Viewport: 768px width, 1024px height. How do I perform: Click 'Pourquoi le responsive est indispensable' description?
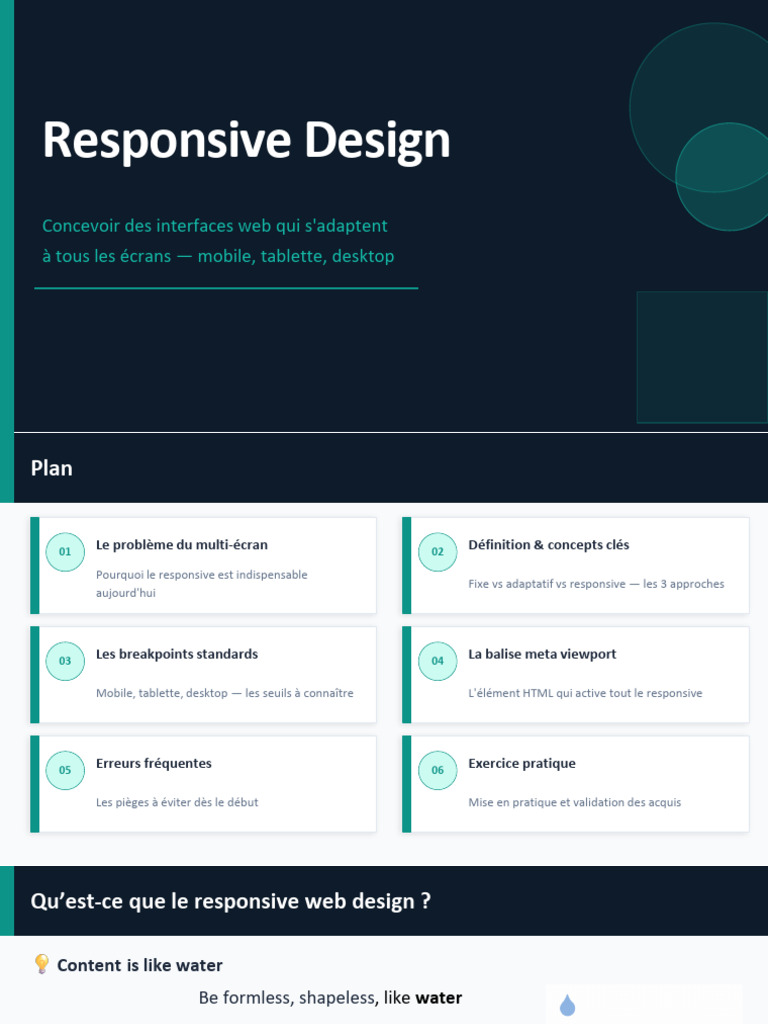point(201,584)
